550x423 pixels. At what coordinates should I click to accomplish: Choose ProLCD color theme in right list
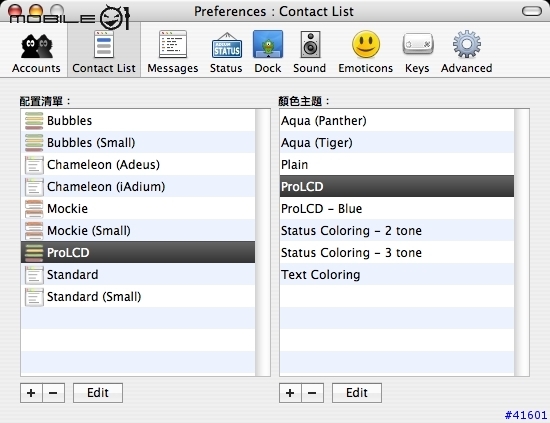point(397,187)
